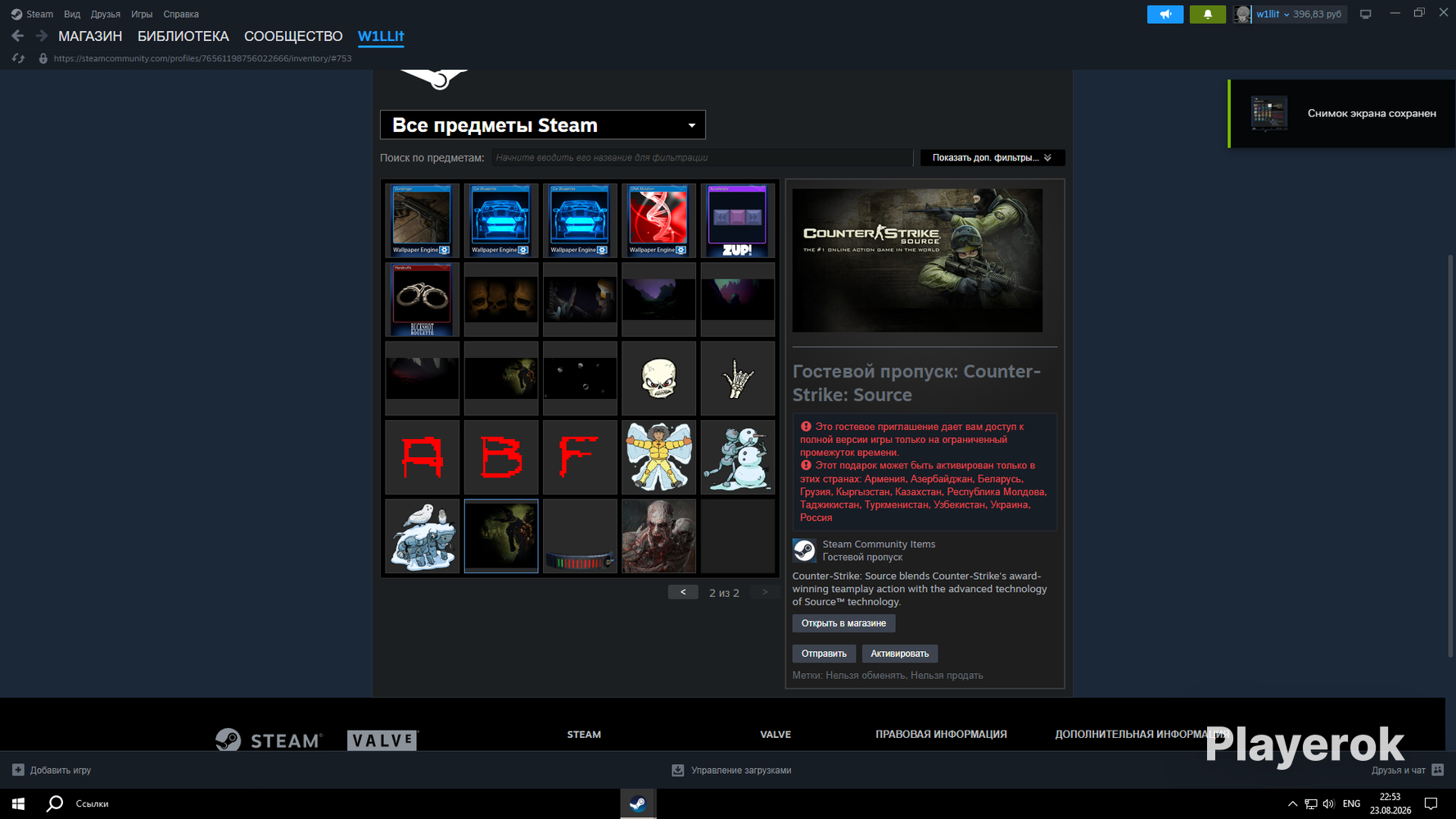Open the W1LLIt profile tab
Image resolution: width=1456 pixels, height=819 pixels.
tap(381, 36)
